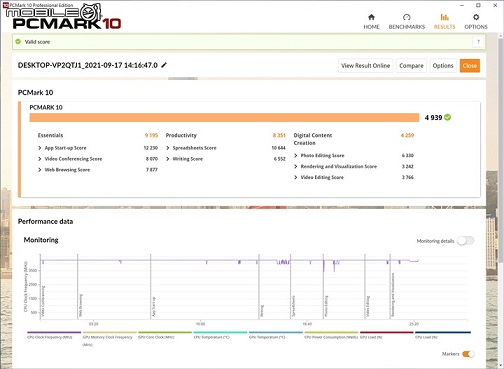The image size is (504, 369).
Task: Turn off the Markers switch
Action: pos(468,354)
